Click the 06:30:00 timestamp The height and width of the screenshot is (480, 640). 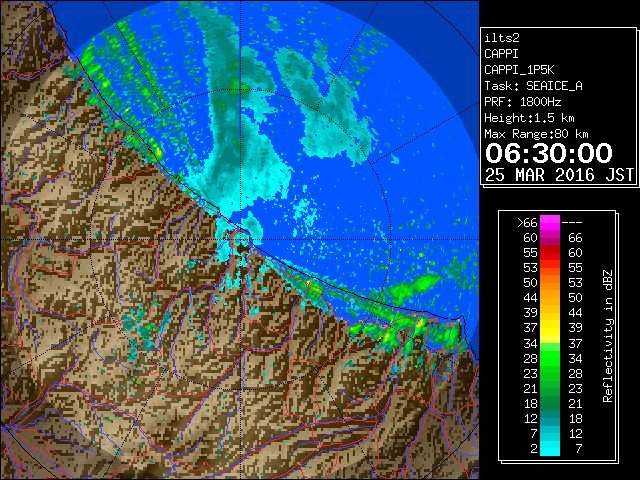(x=549, y=153)
